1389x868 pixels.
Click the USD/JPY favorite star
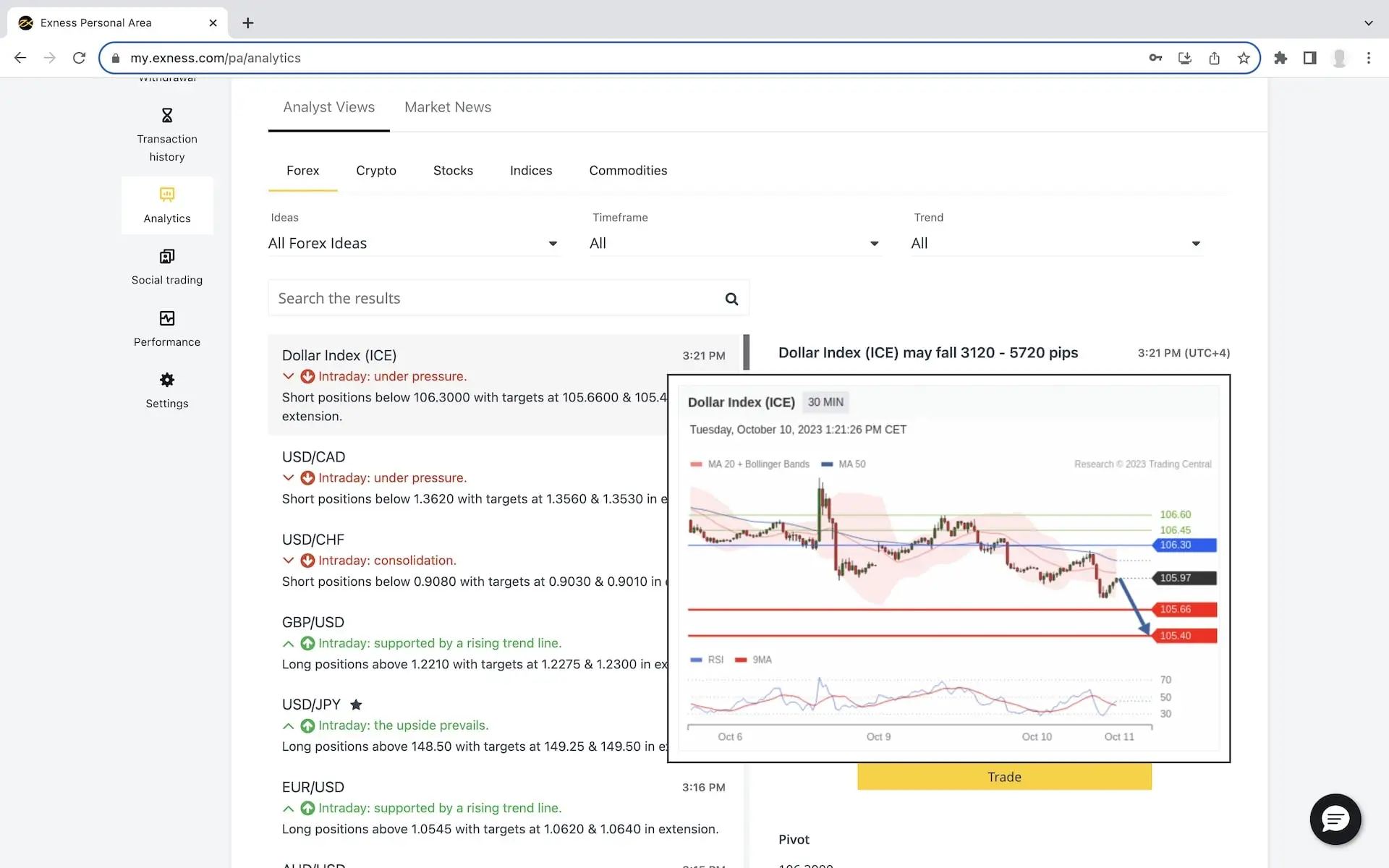[356, 705]
